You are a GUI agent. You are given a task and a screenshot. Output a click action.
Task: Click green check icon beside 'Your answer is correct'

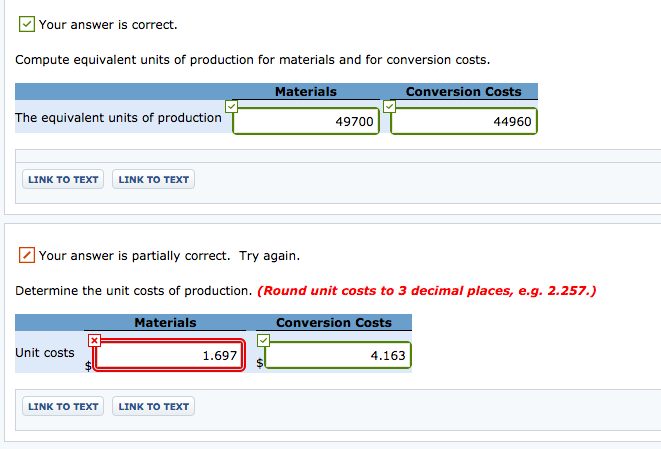pyautogui.click(x=27, y=24)
